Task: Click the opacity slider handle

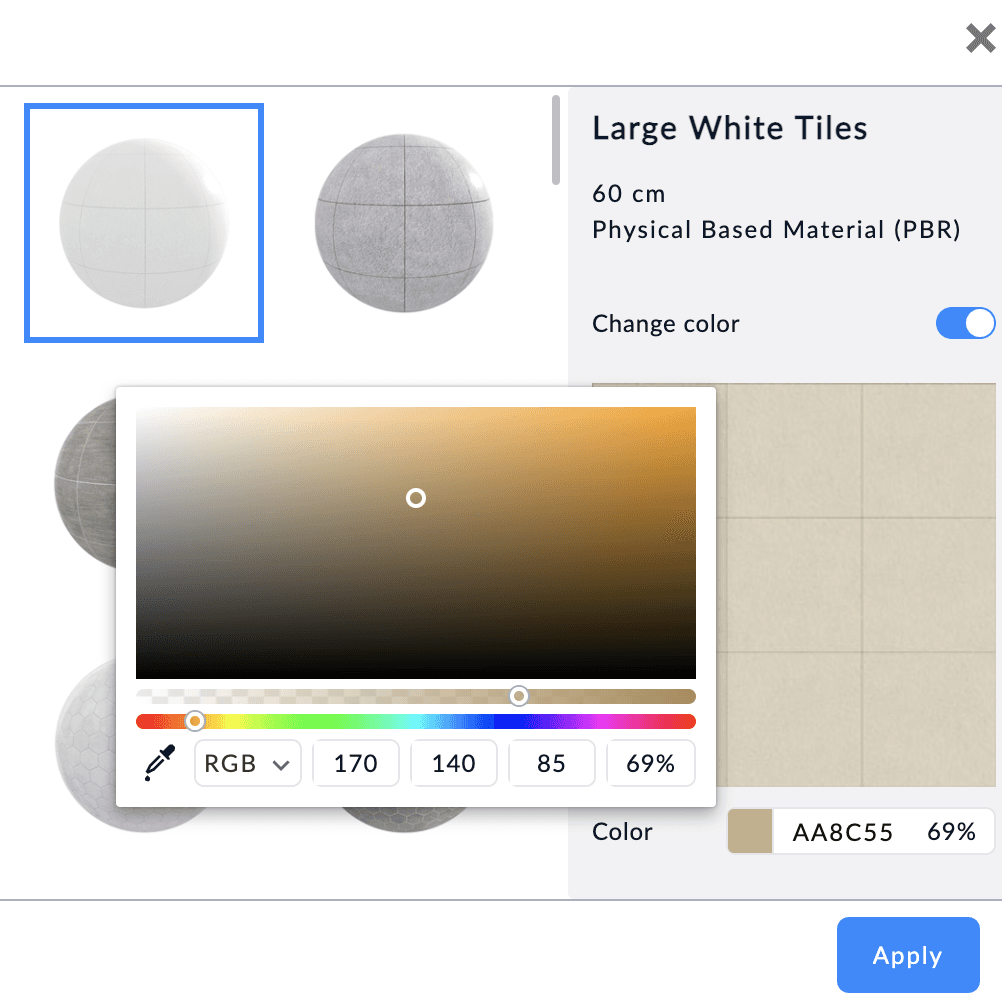Action: tap(519, 696)
